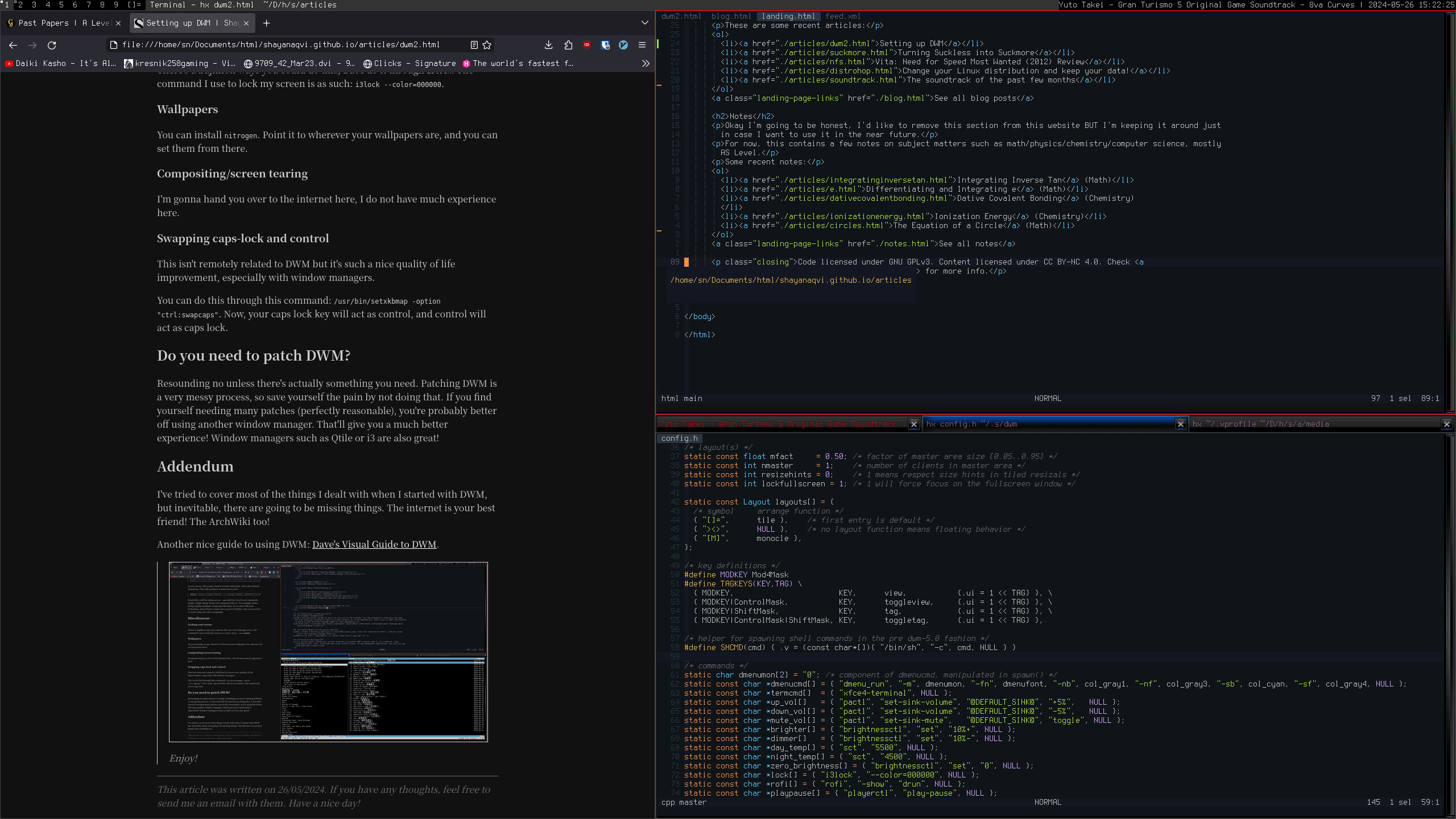Click the MODKEY Mod4Mask define line

coord(737,575)
